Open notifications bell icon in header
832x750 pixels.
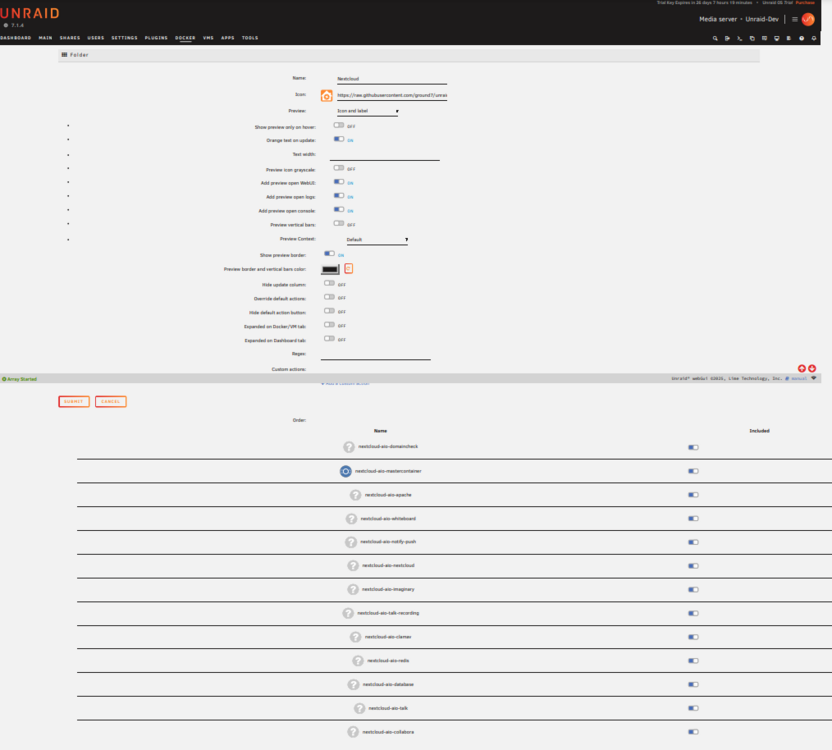814,38
